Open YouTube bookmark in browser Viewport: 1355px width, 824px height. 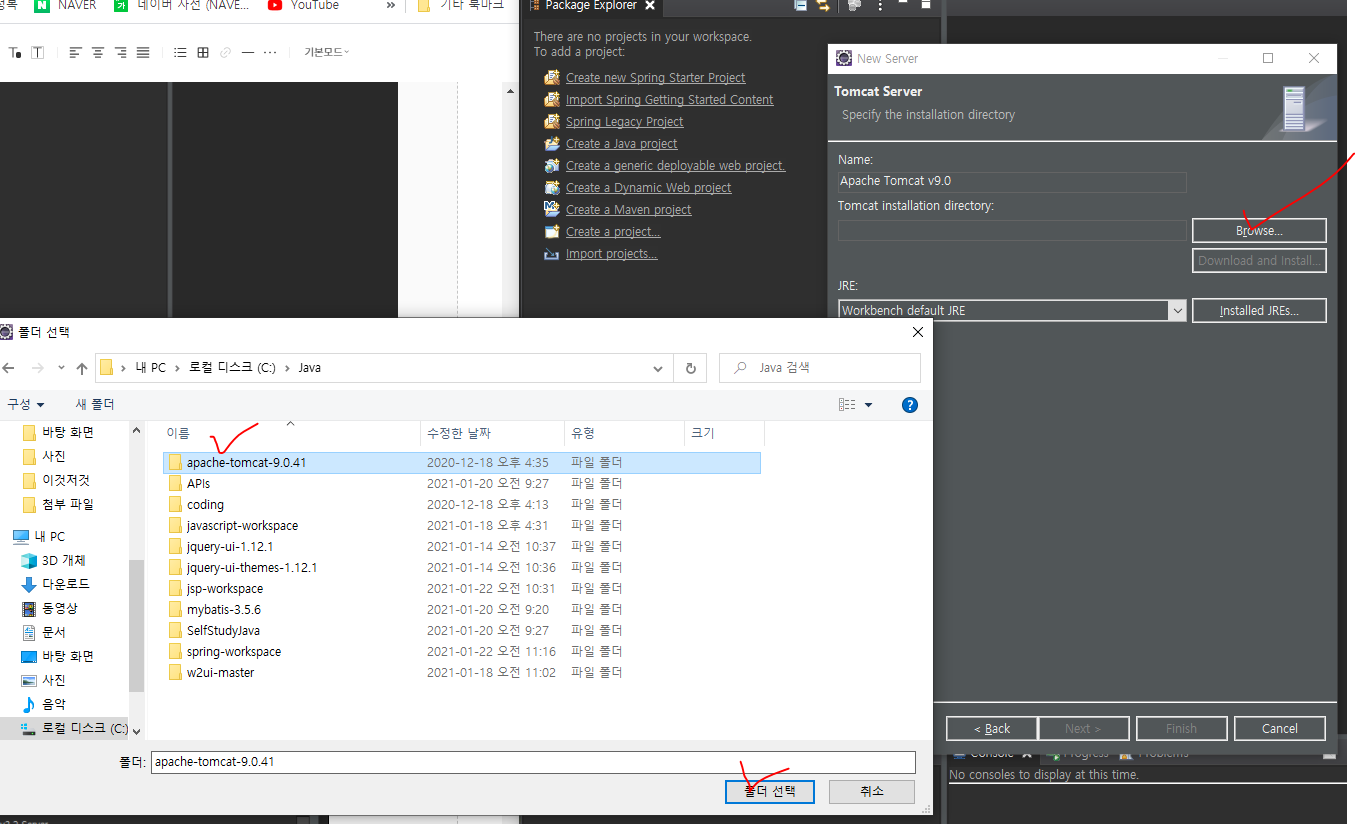click(x=304, y=6)
